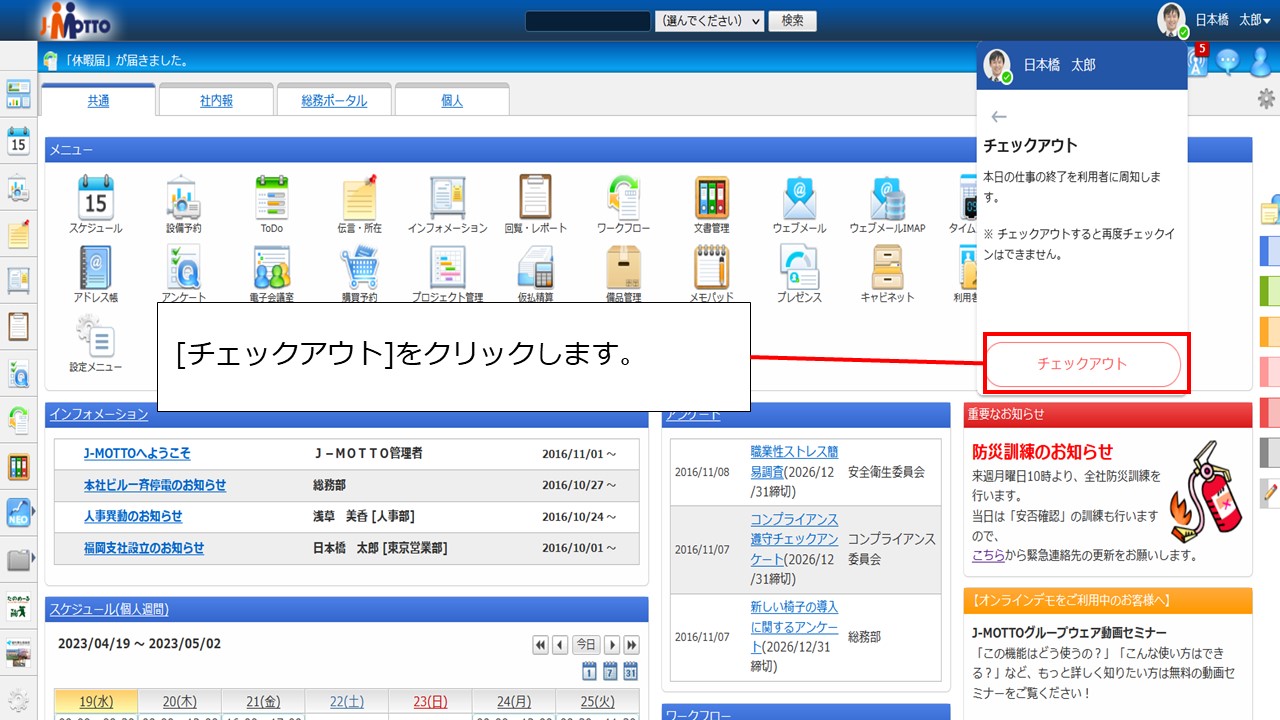Switch to the 社内報 tab
1280x720 pixels.
pyautogui.click(x=216, y=101)
